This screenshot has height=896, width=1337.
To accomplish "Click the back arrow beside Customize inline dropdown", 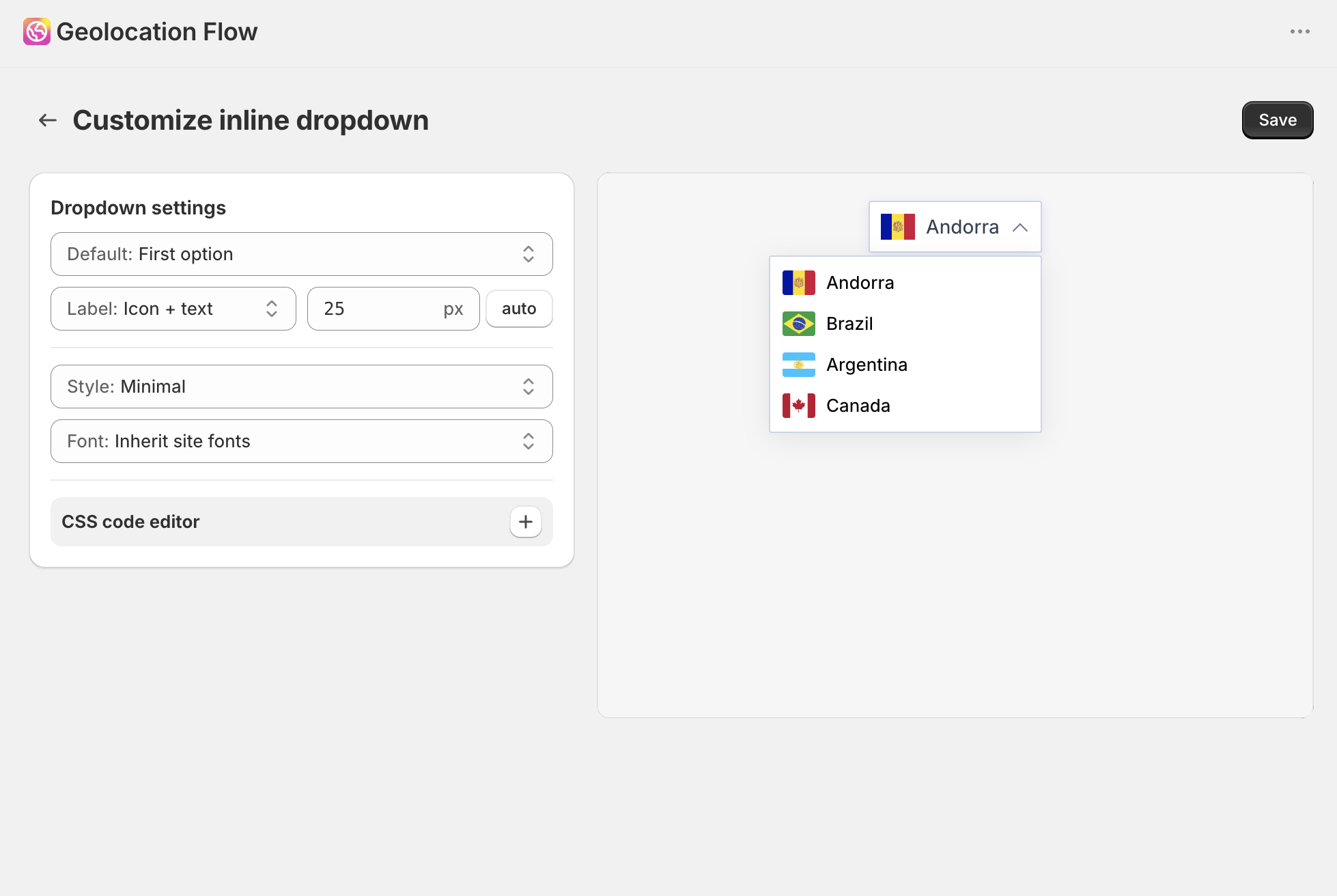I will [x=47, y=120].
